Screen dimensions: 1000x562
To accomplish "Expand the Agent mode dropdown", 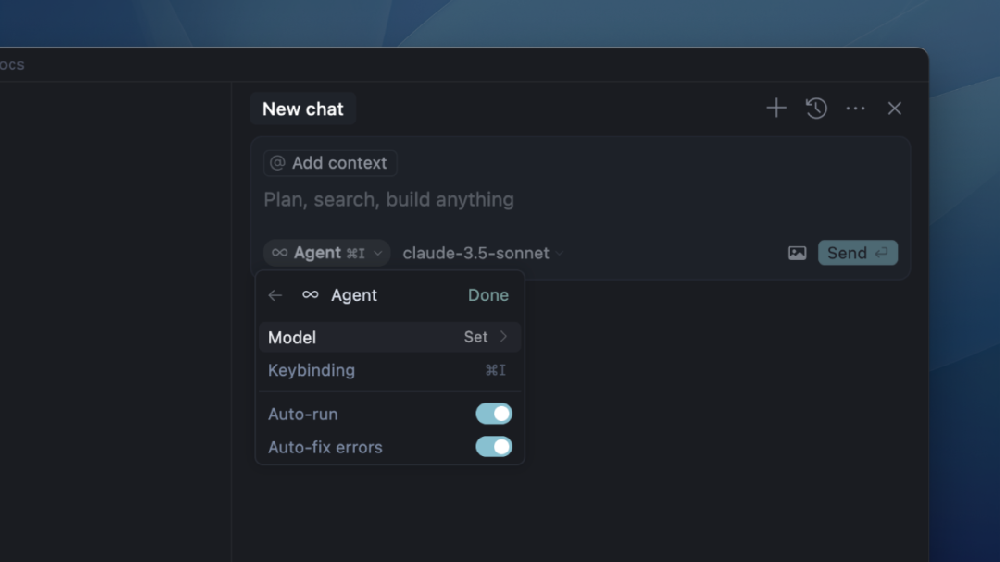I will (x=326, y=253).
